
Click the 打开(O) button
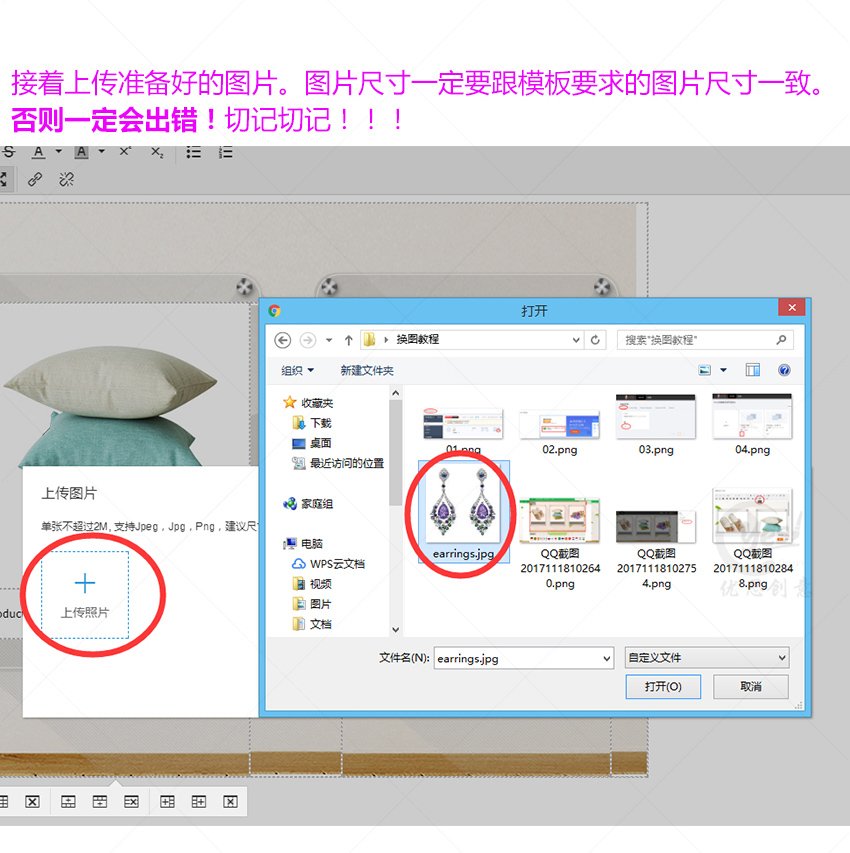click(x=663, y=687)
